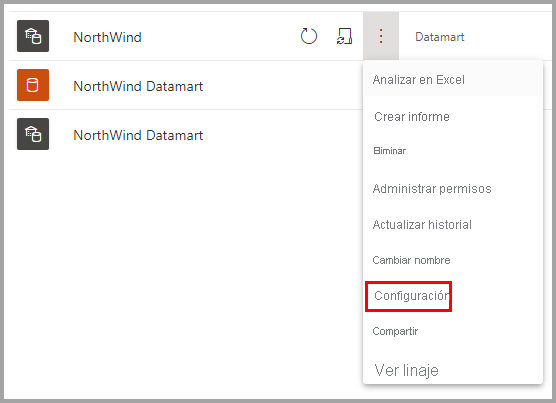Viewport: 556px width, 403px height.
Task: Open NorthWind Datamart next to orange icon
Action: 138,86
